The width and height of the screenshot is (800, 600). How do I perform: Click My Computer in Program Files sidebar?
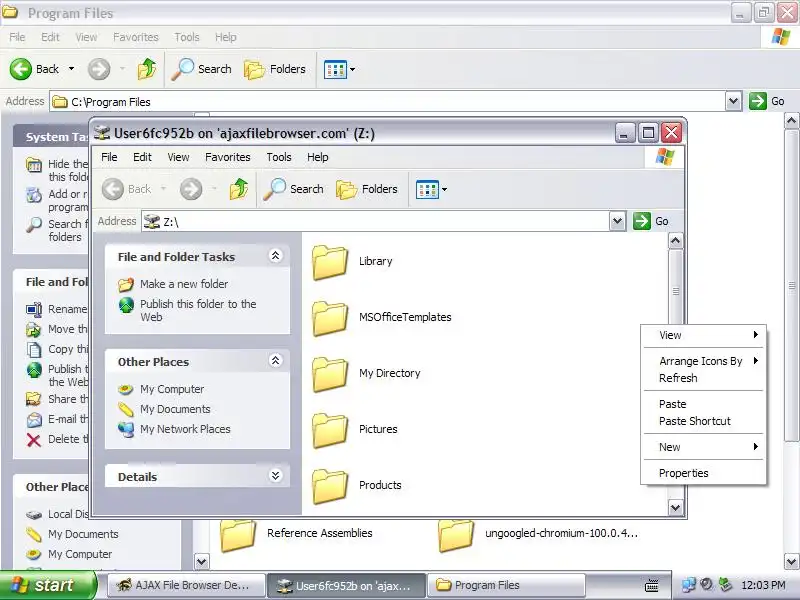click(x=80, y=554)
